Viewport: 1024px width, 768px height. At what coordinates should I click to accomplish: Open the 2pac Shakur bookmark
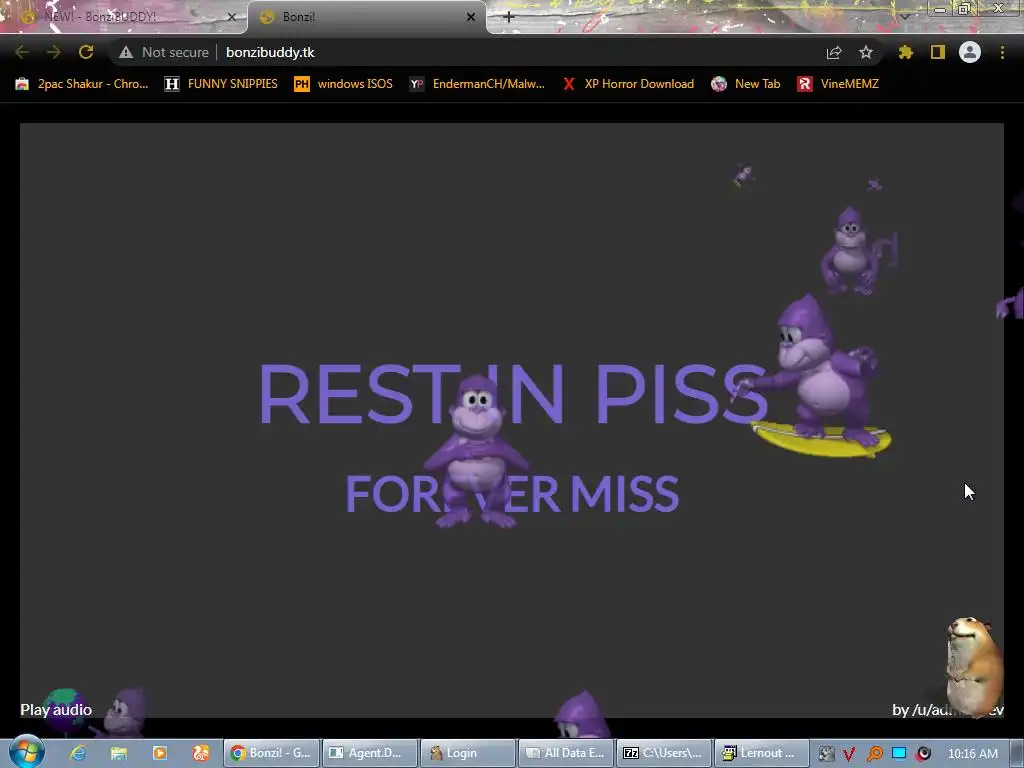(x=82, y=84)
